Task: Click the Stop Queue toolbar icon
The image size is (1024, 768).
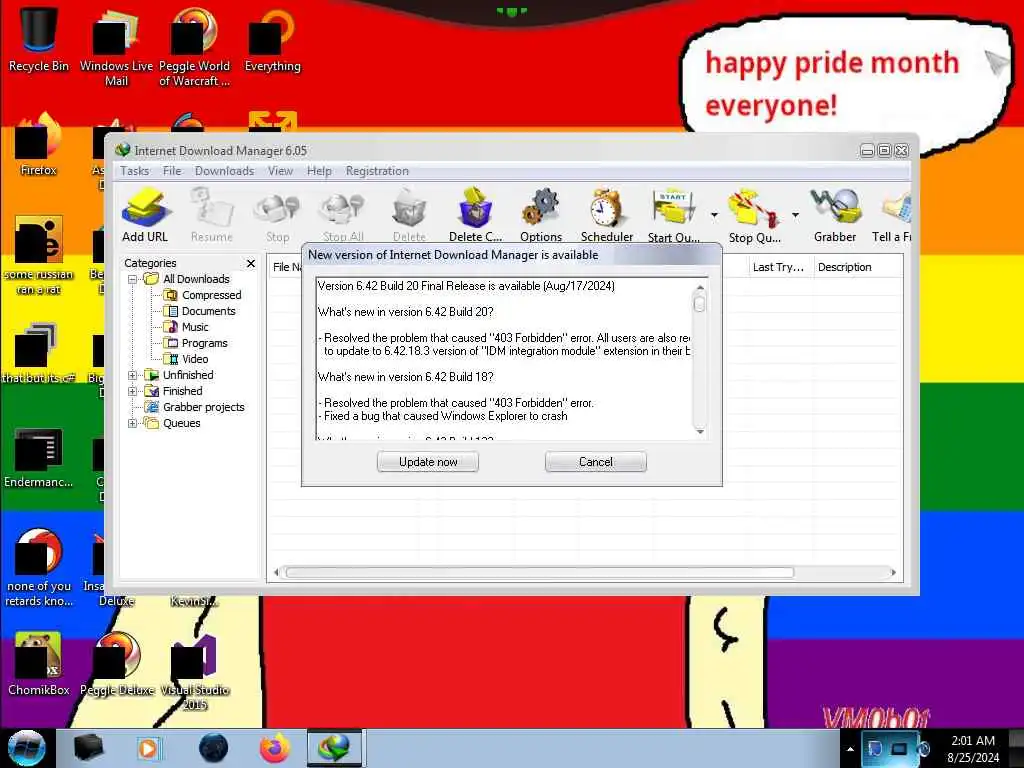Action: [754, 214]
